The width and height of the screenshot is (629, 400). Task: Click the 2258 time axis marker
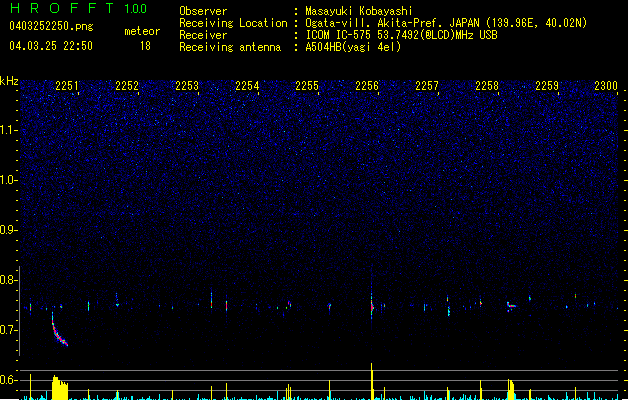coord(487,85)
